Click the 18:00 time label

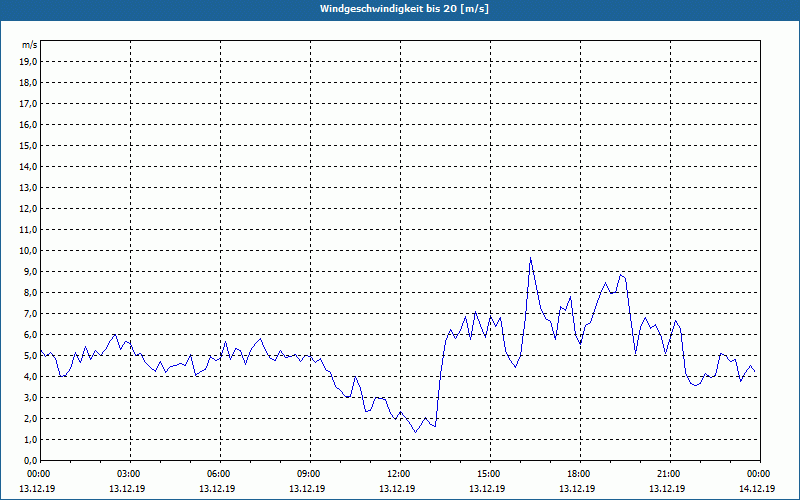click(x=580, y=474)
